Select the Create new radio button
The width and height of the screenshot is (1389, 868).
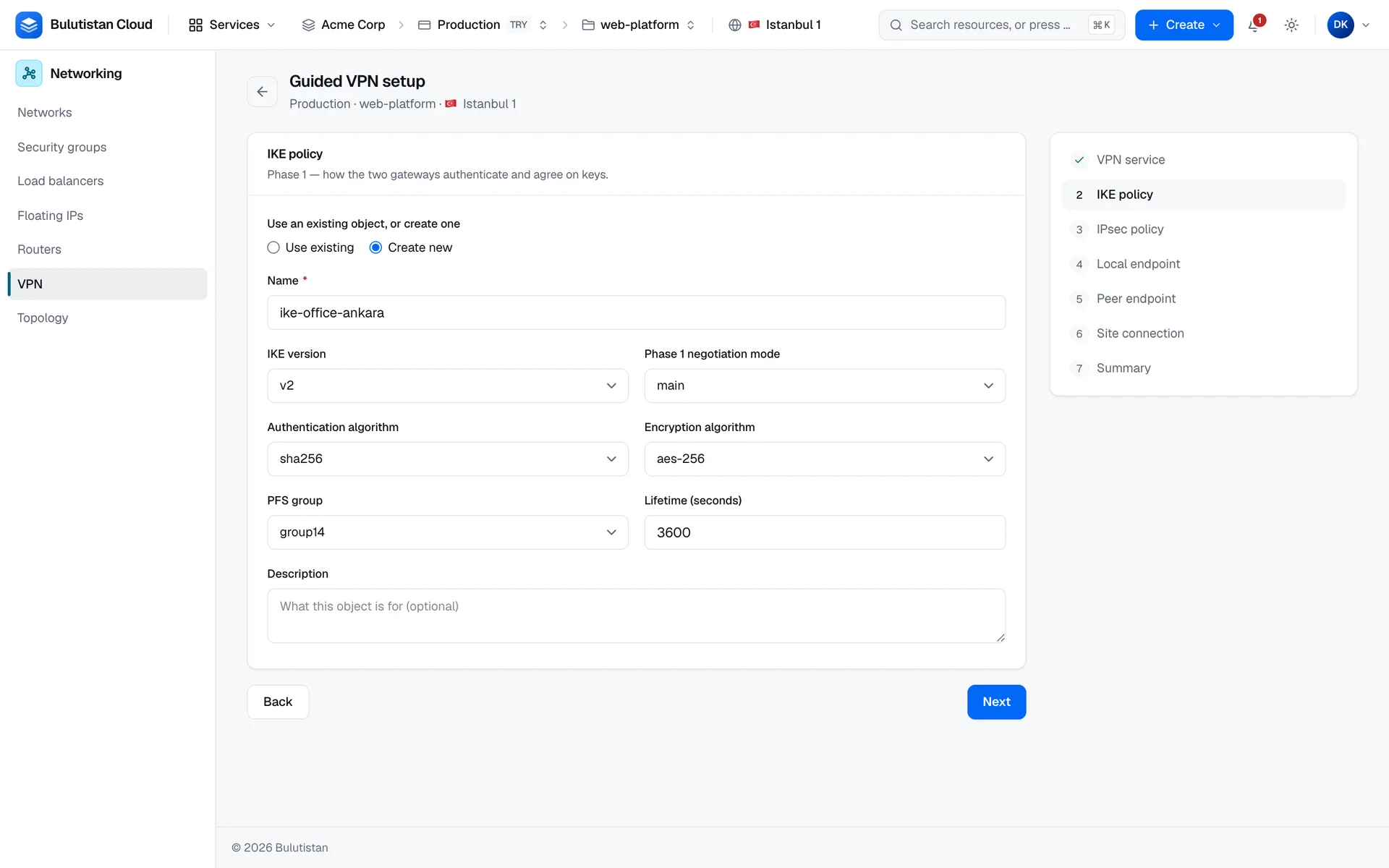(375, 247)
